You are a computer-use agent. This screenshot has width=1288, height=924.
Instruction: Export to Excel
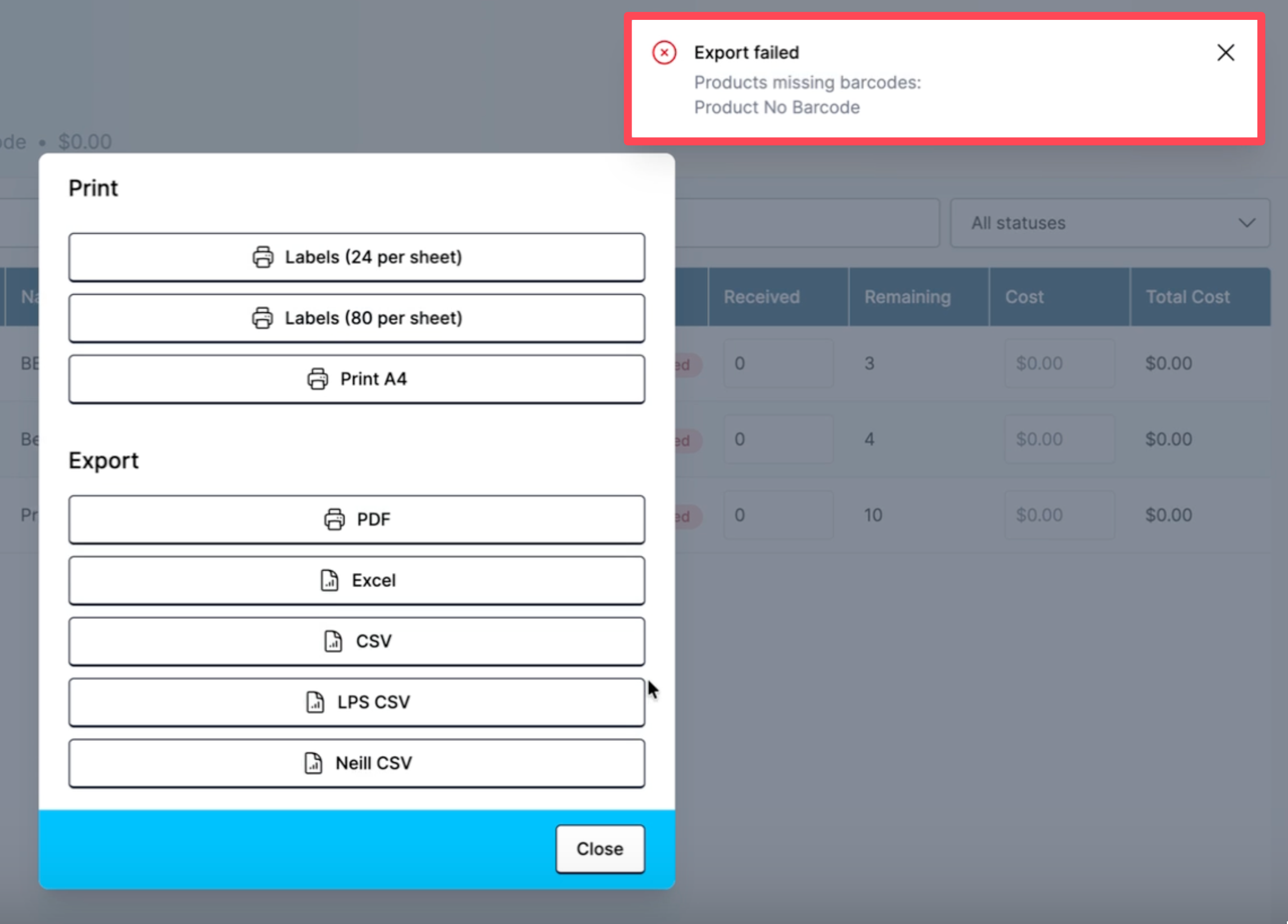pyautogui.click(x=357, y=580)
